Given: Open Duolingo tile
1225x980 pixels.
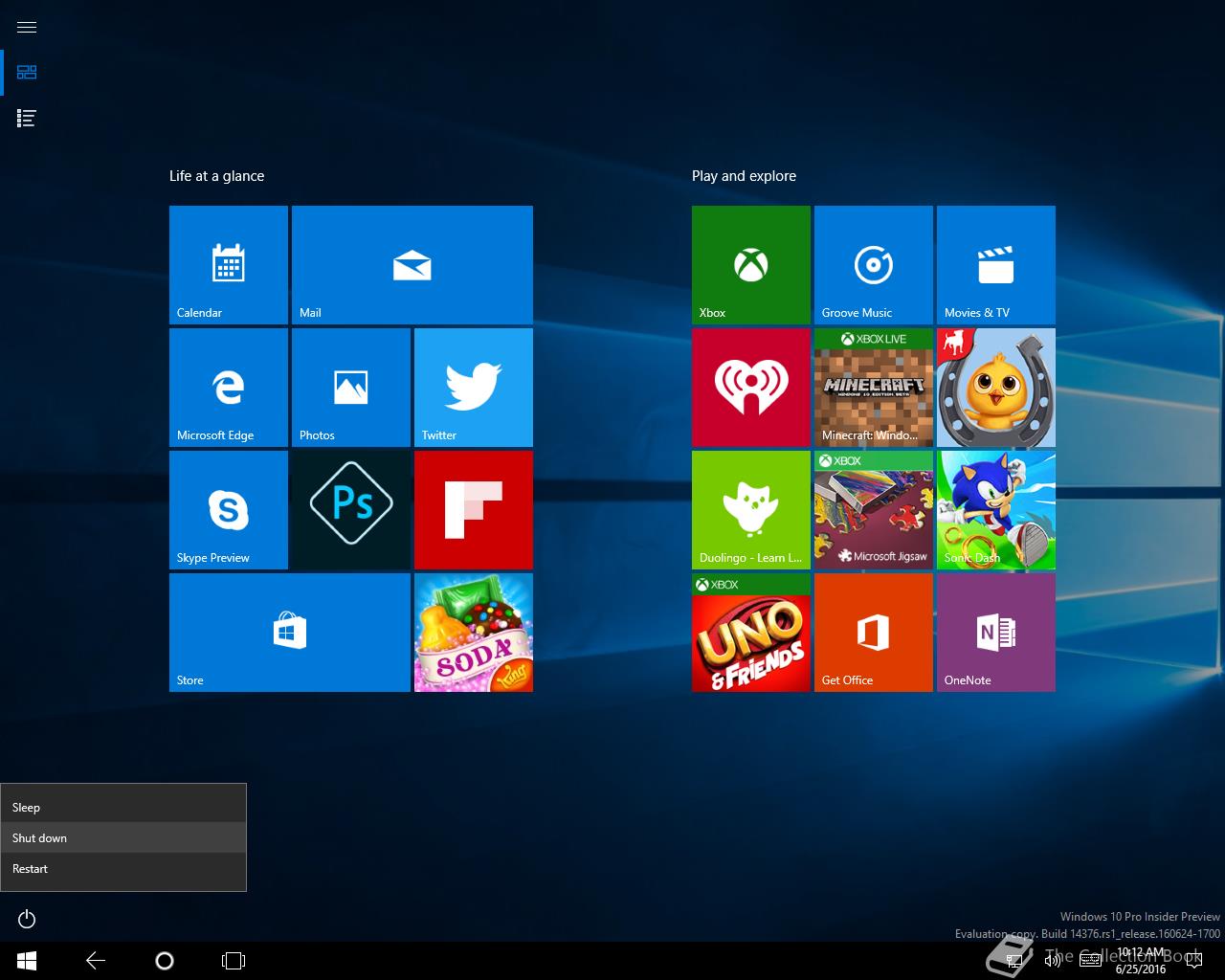Looking at the screenshot, I should click(x=751, y=510).
